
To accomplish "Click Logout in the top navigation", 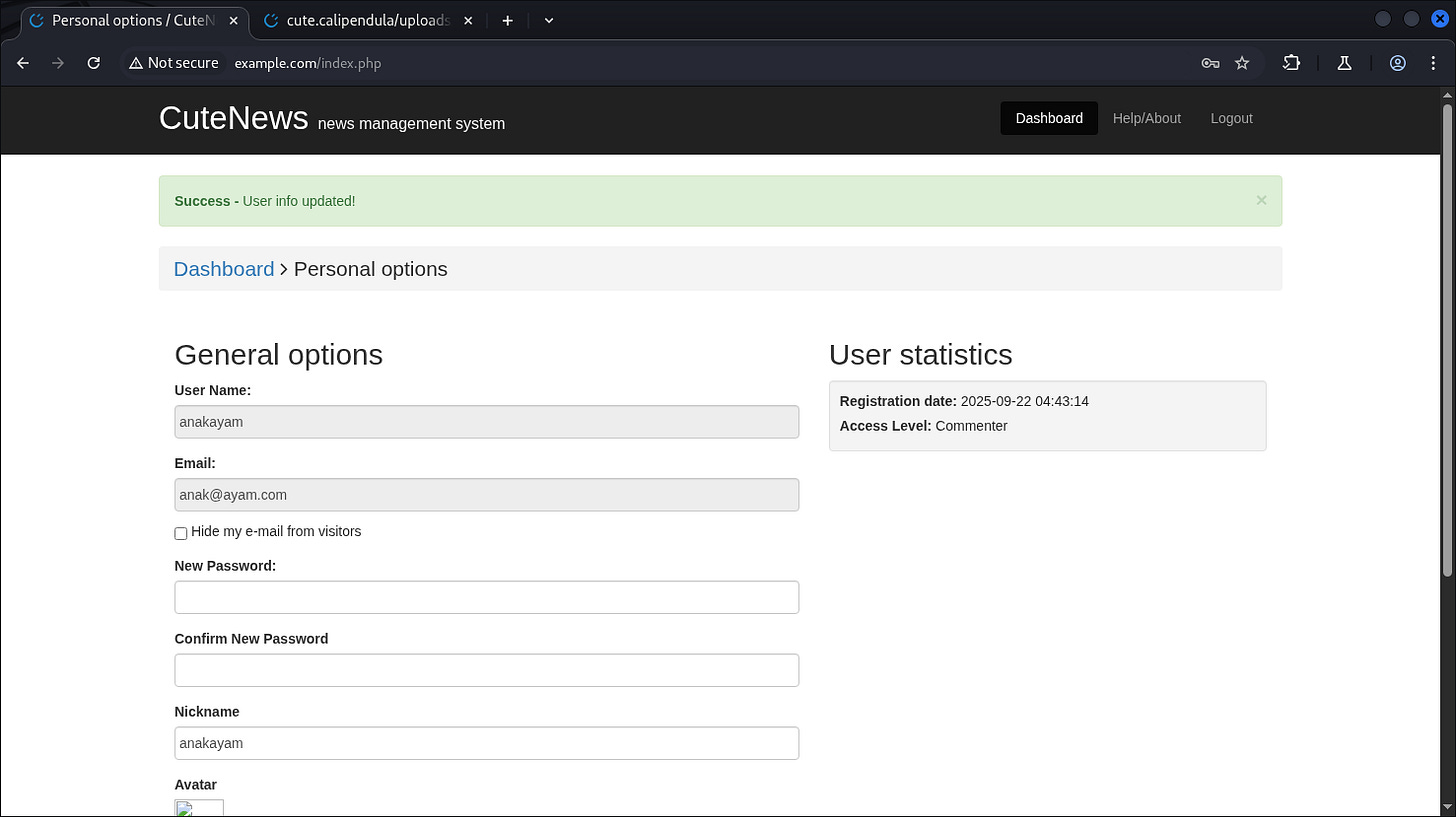I will pos(1231,118).
